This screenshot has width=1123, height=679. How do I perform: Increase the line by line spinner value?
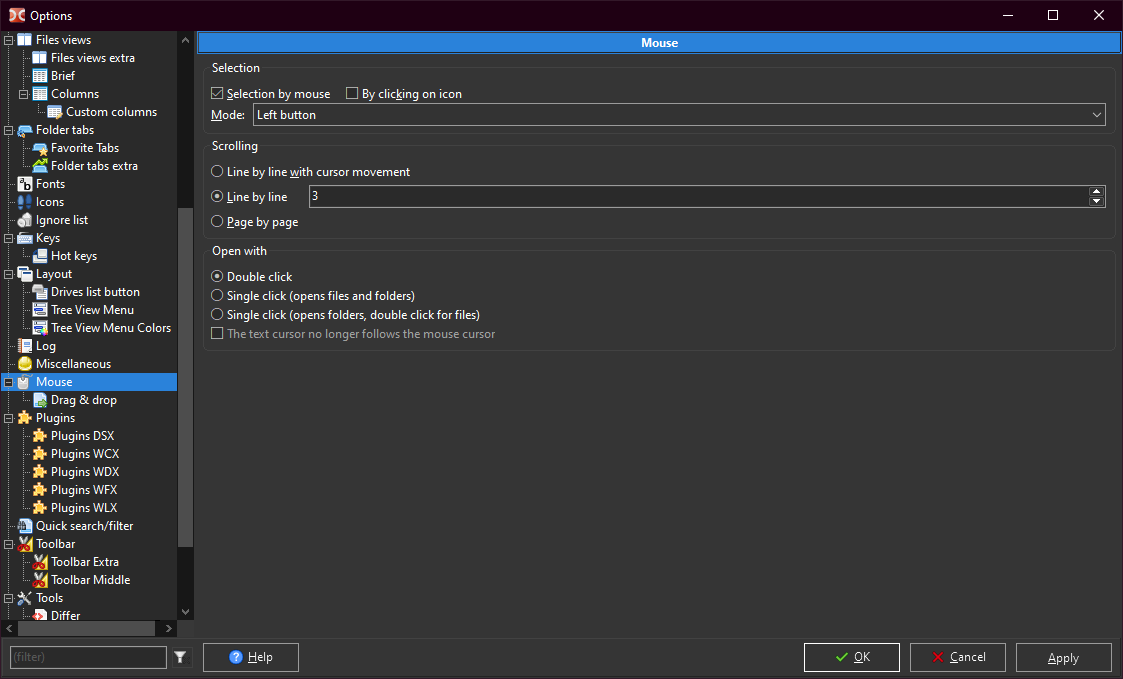1097,192
